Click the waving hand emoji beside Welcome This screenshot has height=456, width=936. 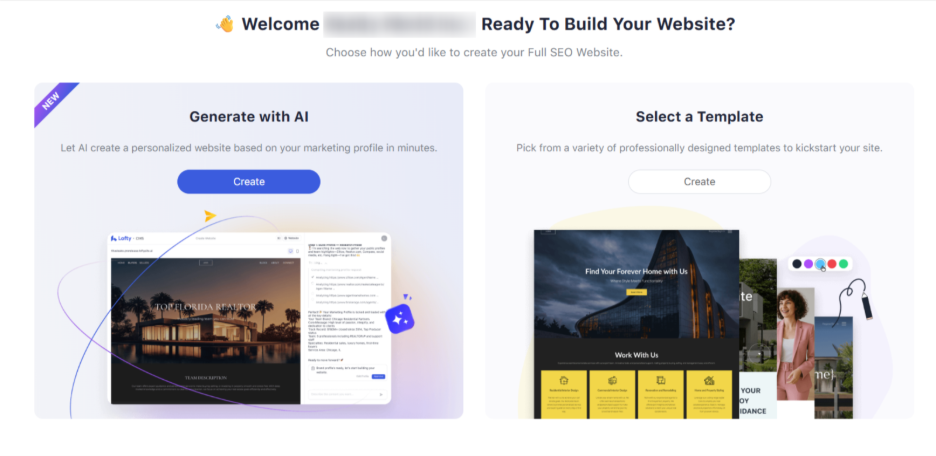point(225,24)
